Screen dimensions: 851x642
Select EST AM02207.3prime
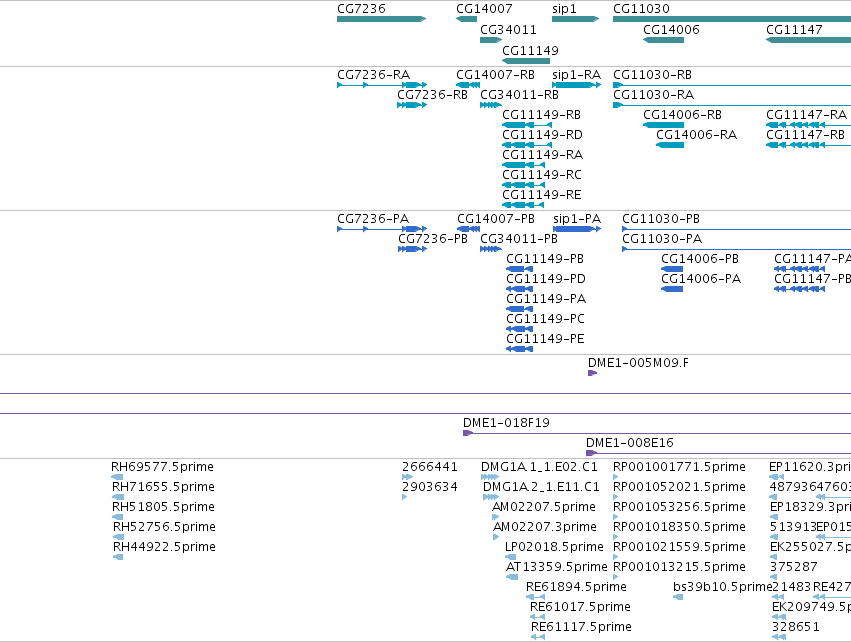(x=544, y=527)
